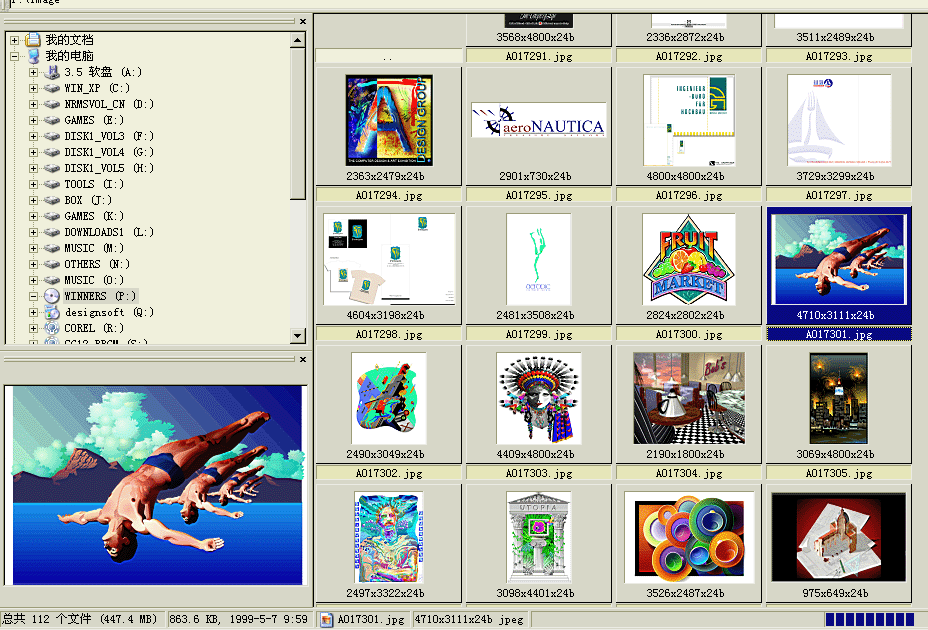928x630 pixels.
Task: Click the tree scrollbar down arrow
Action: tap(298, 336)
